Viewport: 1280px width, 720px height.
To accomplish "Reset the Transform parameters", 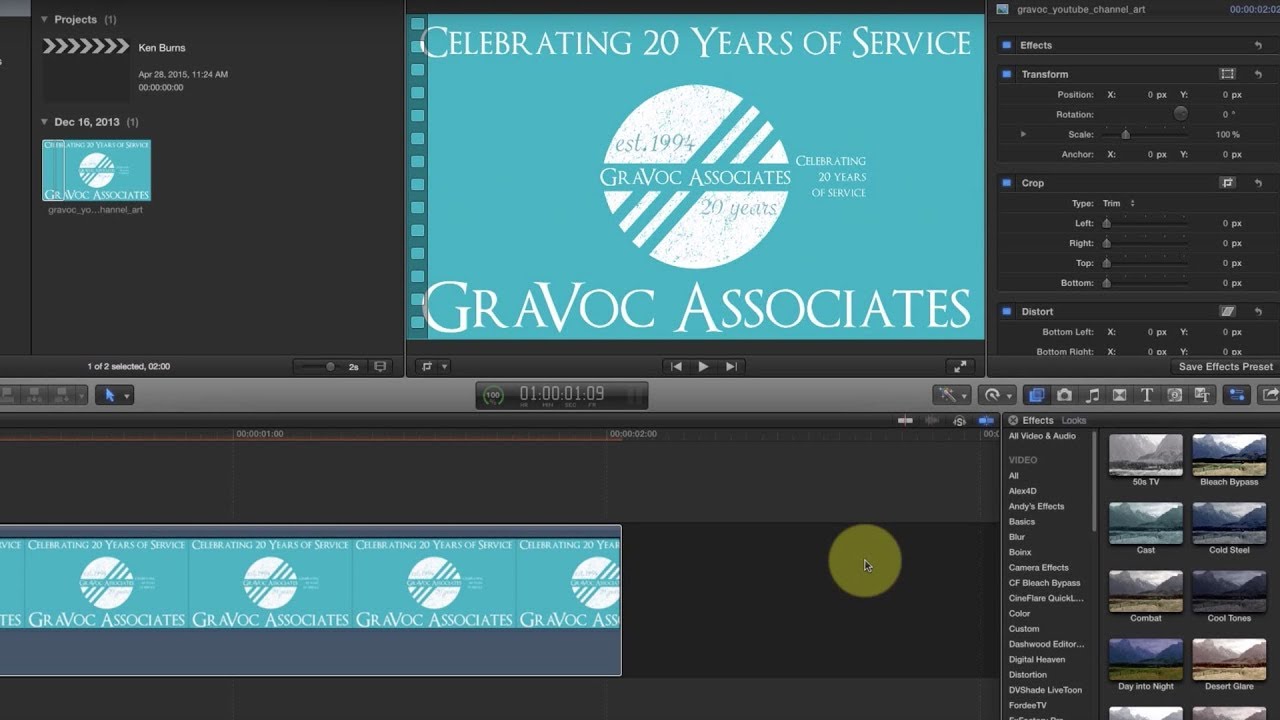I will point(1258,74).
